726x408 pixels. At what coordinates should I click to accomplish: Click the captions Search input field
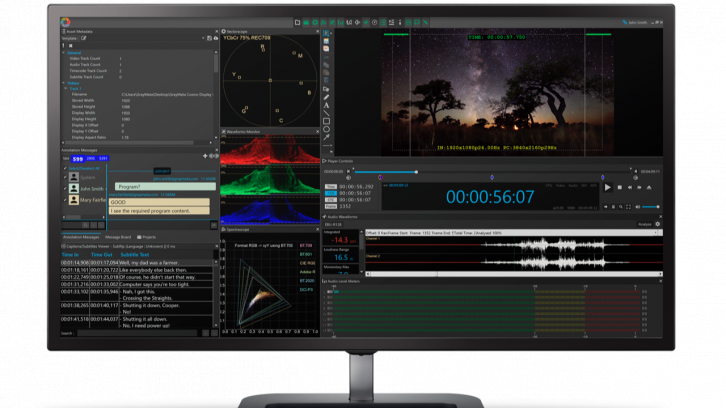tap(137, 333)
